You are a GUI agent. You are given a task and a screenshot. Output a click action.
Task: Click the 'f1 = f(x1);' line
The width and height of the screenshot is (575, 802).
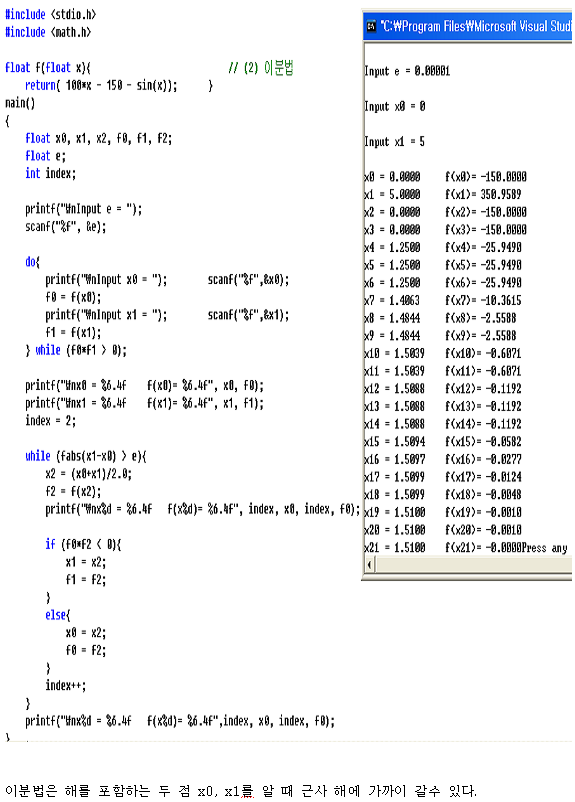tap(73, 332)
